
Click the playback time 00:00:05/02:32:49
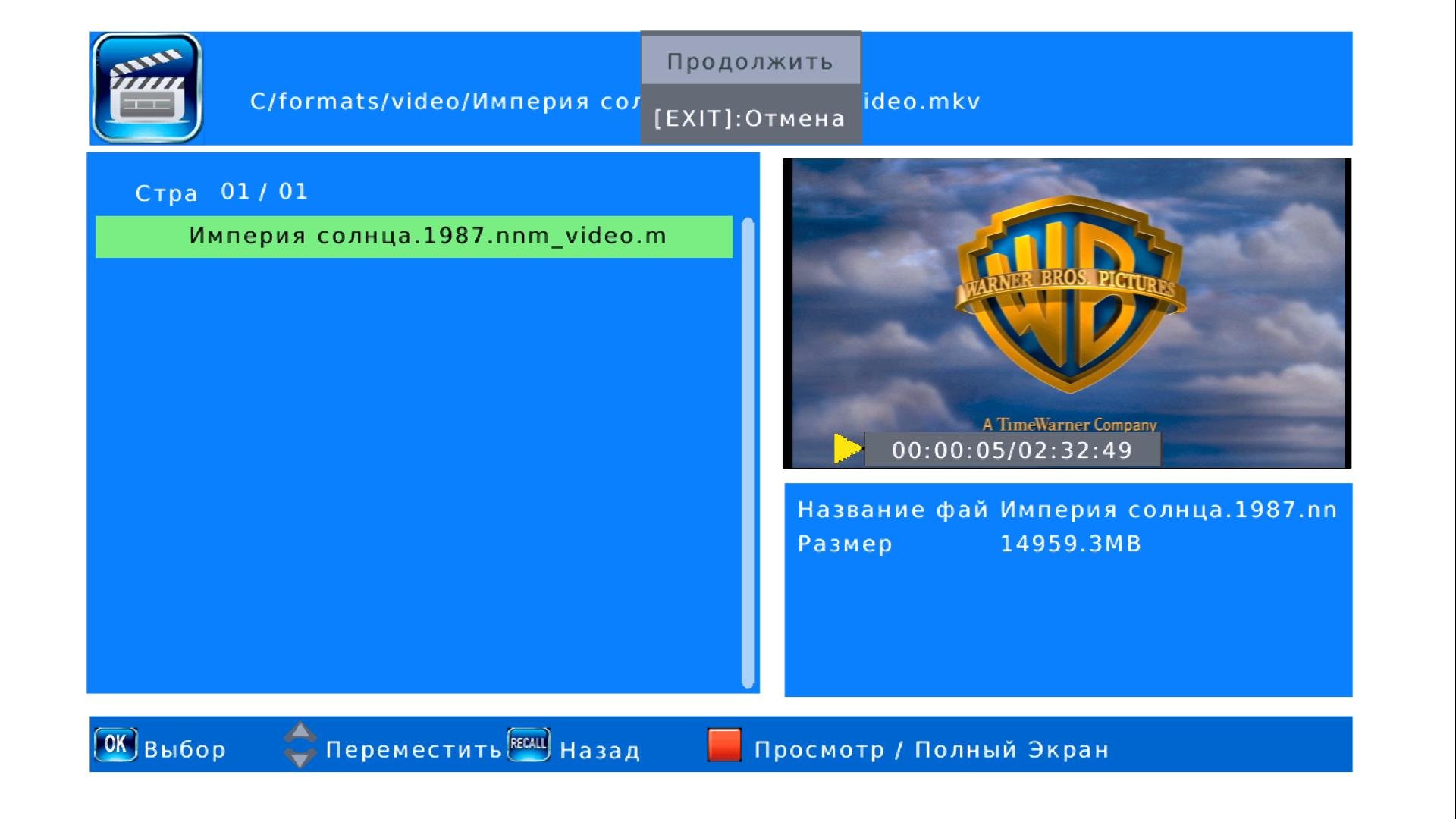[x=1012, y=450]
